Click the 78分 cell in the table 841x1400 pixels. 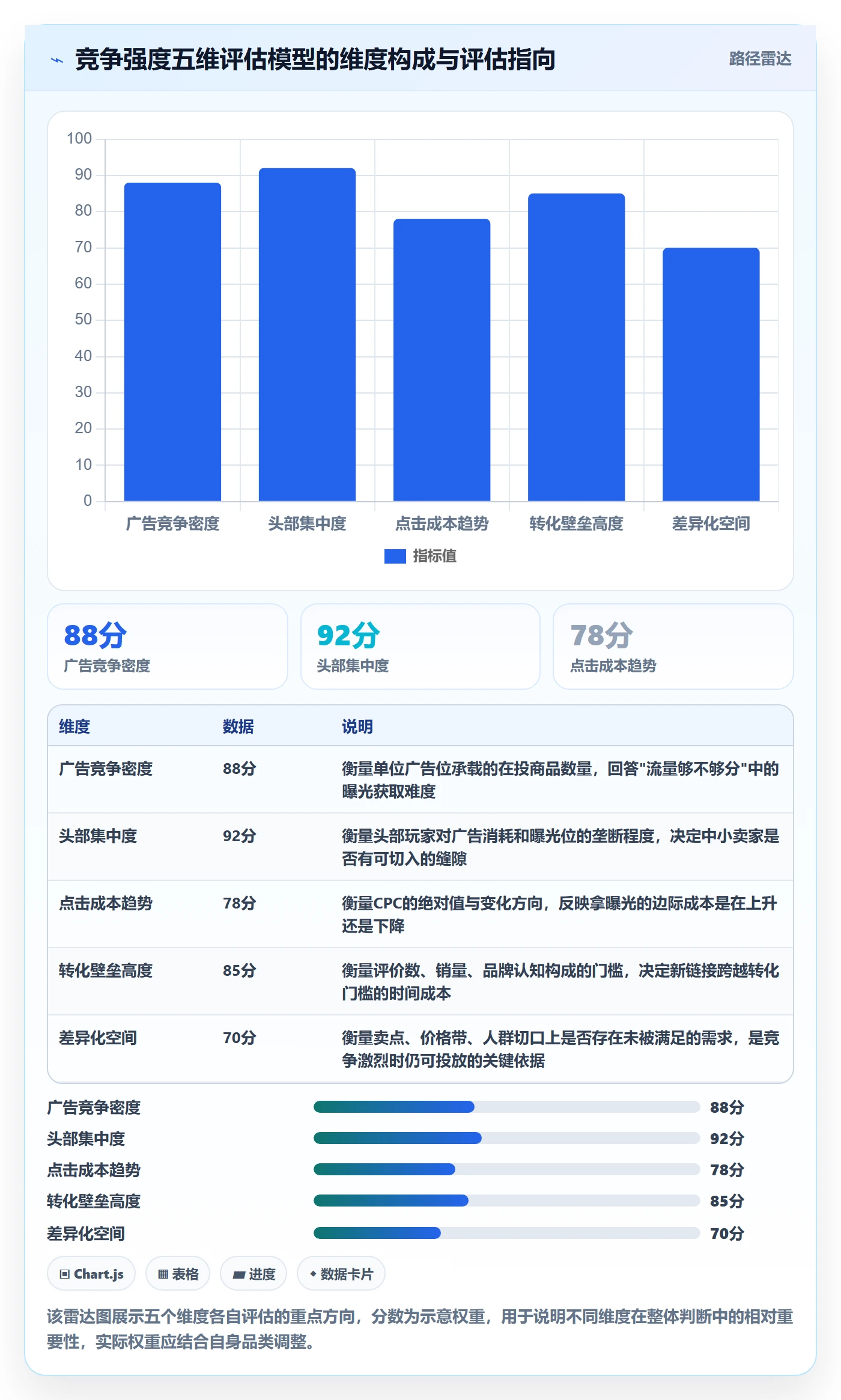tap(240, 904)
